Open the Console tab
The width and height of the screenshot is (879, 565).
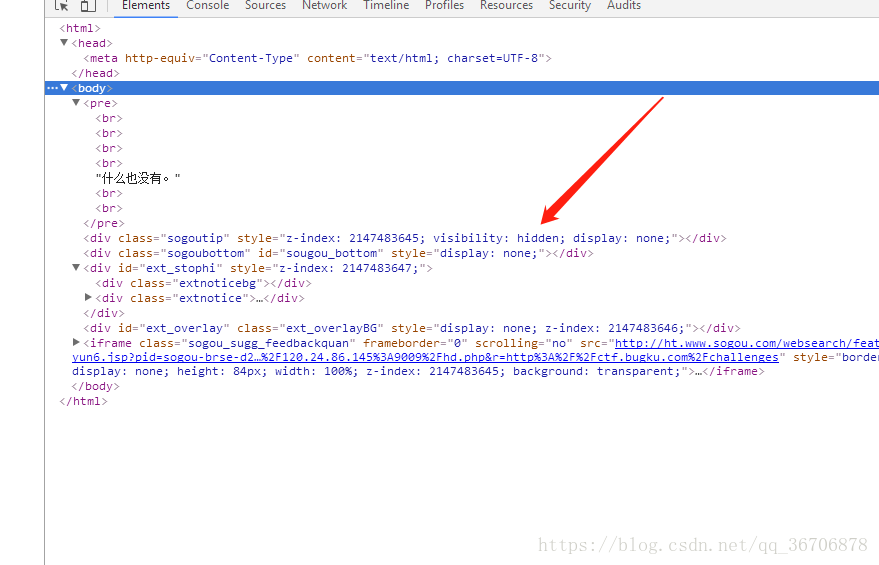coord(207,6)
